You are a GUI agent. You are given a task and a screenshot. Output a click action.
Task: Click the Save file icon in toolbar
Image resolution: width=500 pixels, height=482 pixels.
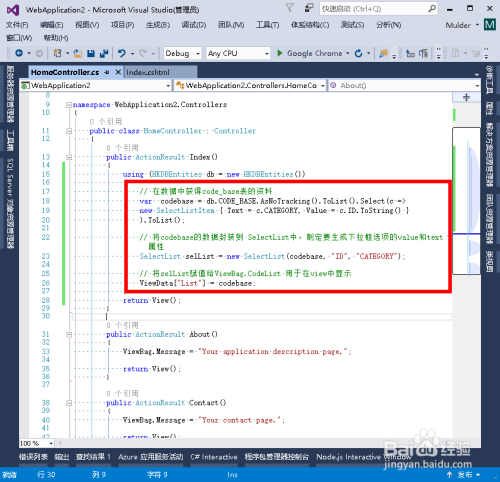click(91, 53)
